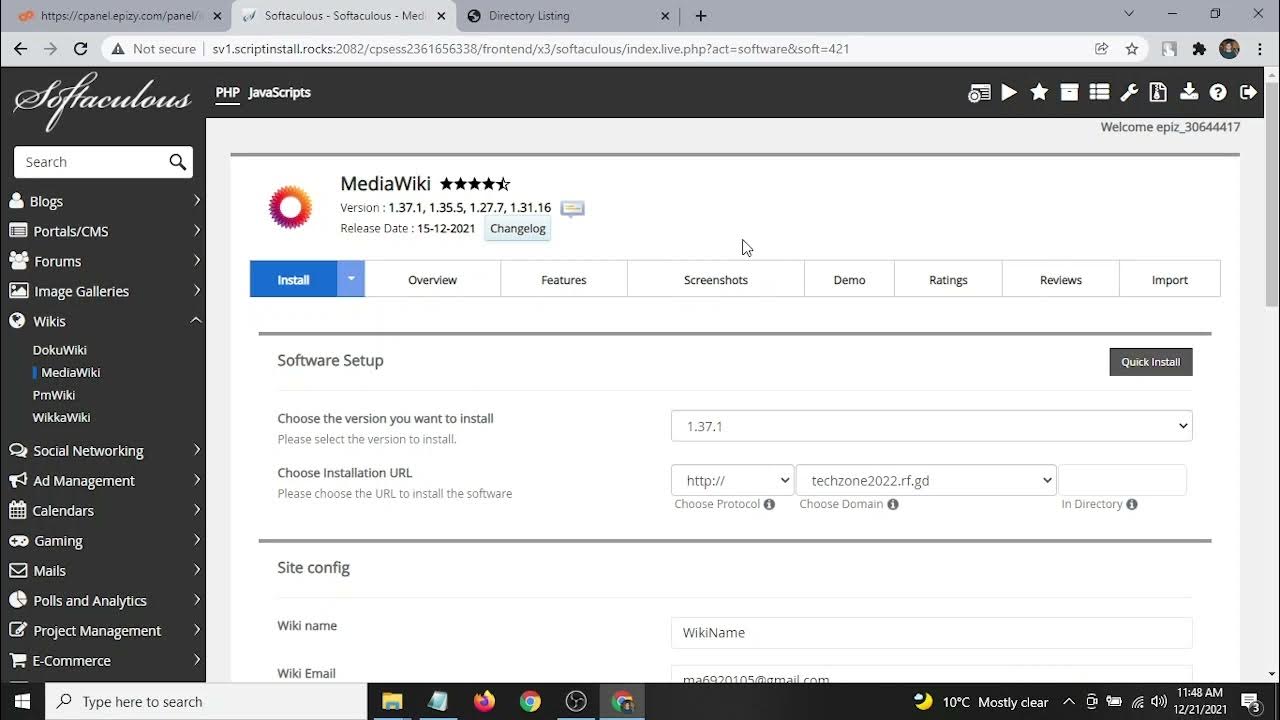Screen dimensions: 1280x720
Task: Open File Explorer from taskbar
Action: 392,702
